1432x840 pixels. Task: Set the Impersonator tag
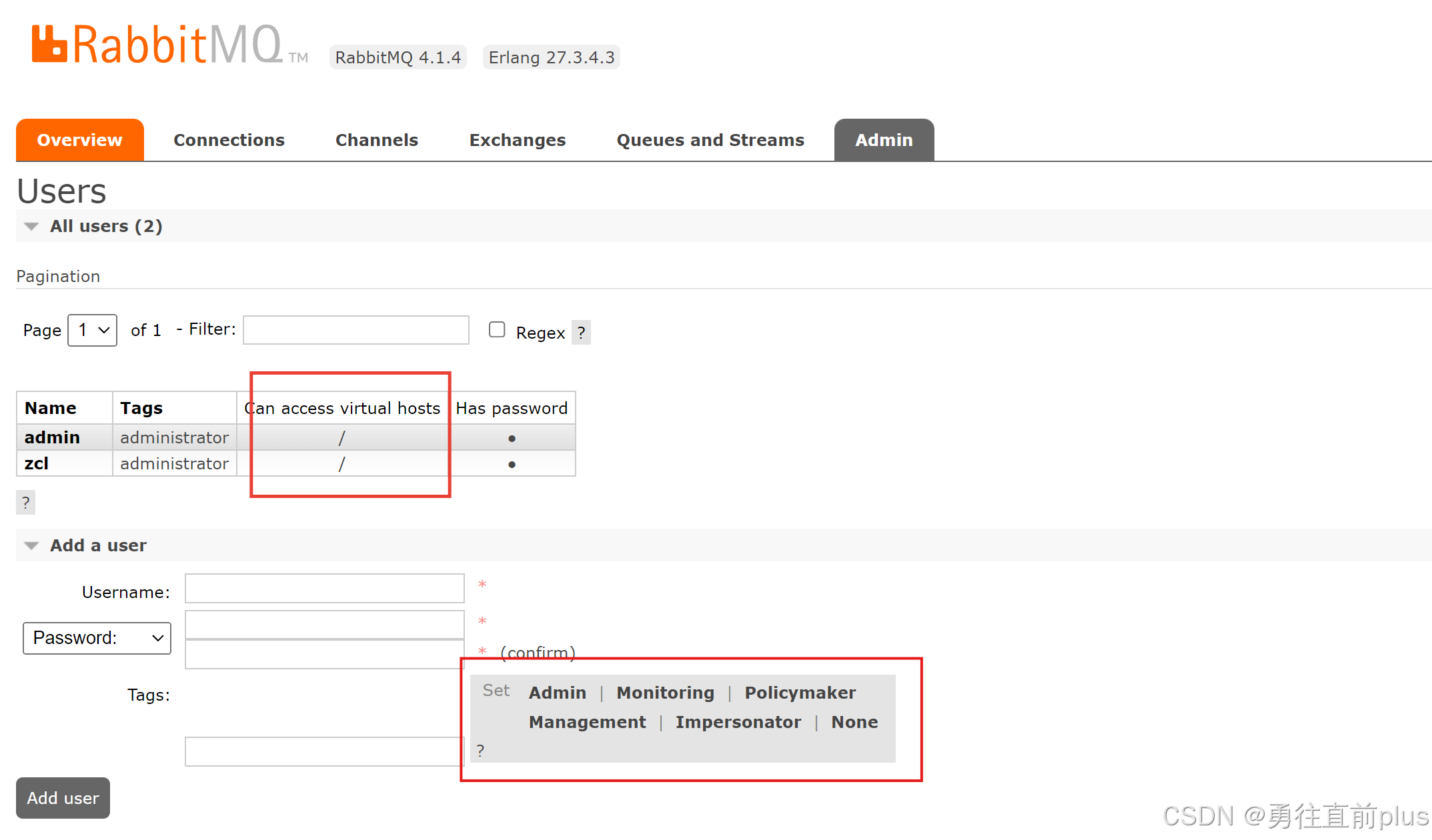tap(738, 722)
